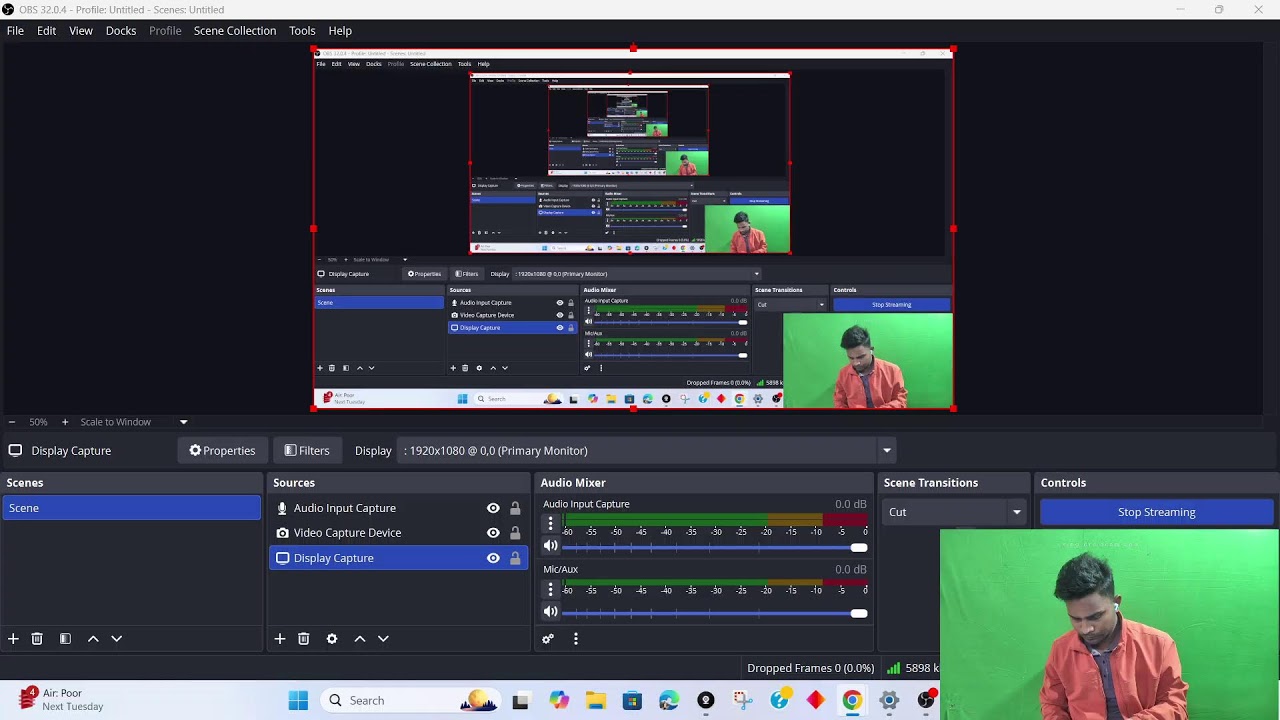Open View menu

81,30
